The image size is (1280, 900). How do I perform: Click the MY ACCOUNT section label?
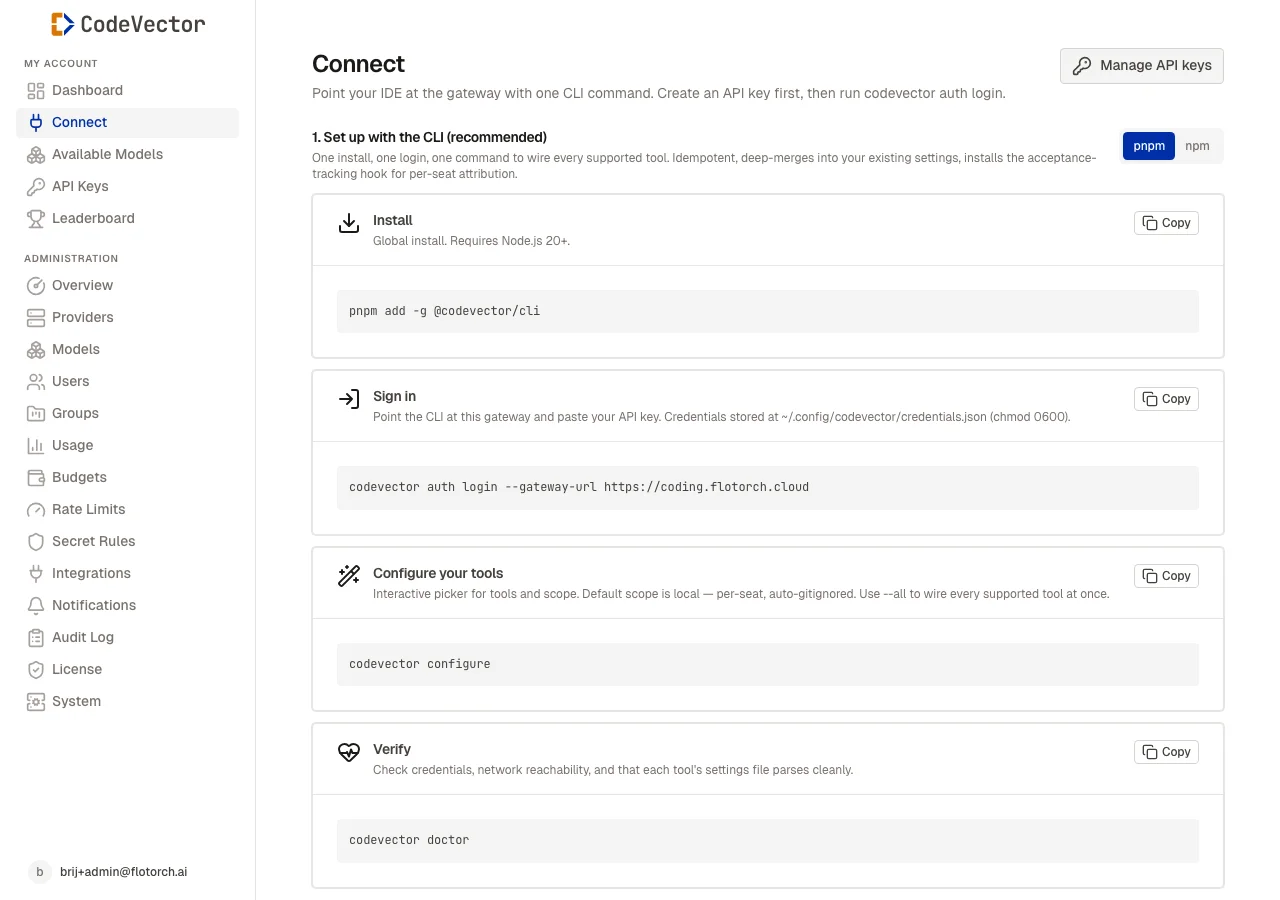coord(61,64)
